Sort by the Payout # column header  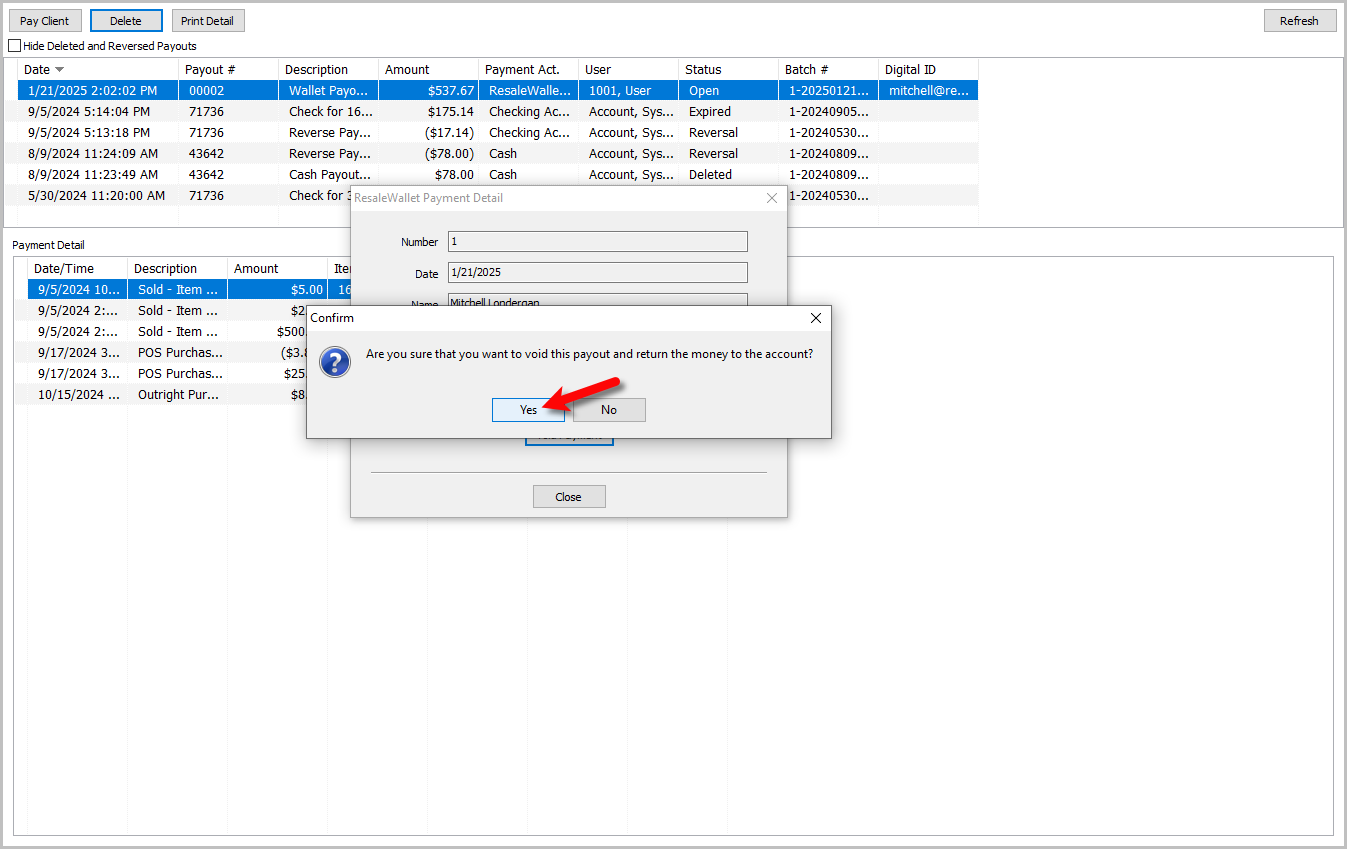(x=228, y=70)
